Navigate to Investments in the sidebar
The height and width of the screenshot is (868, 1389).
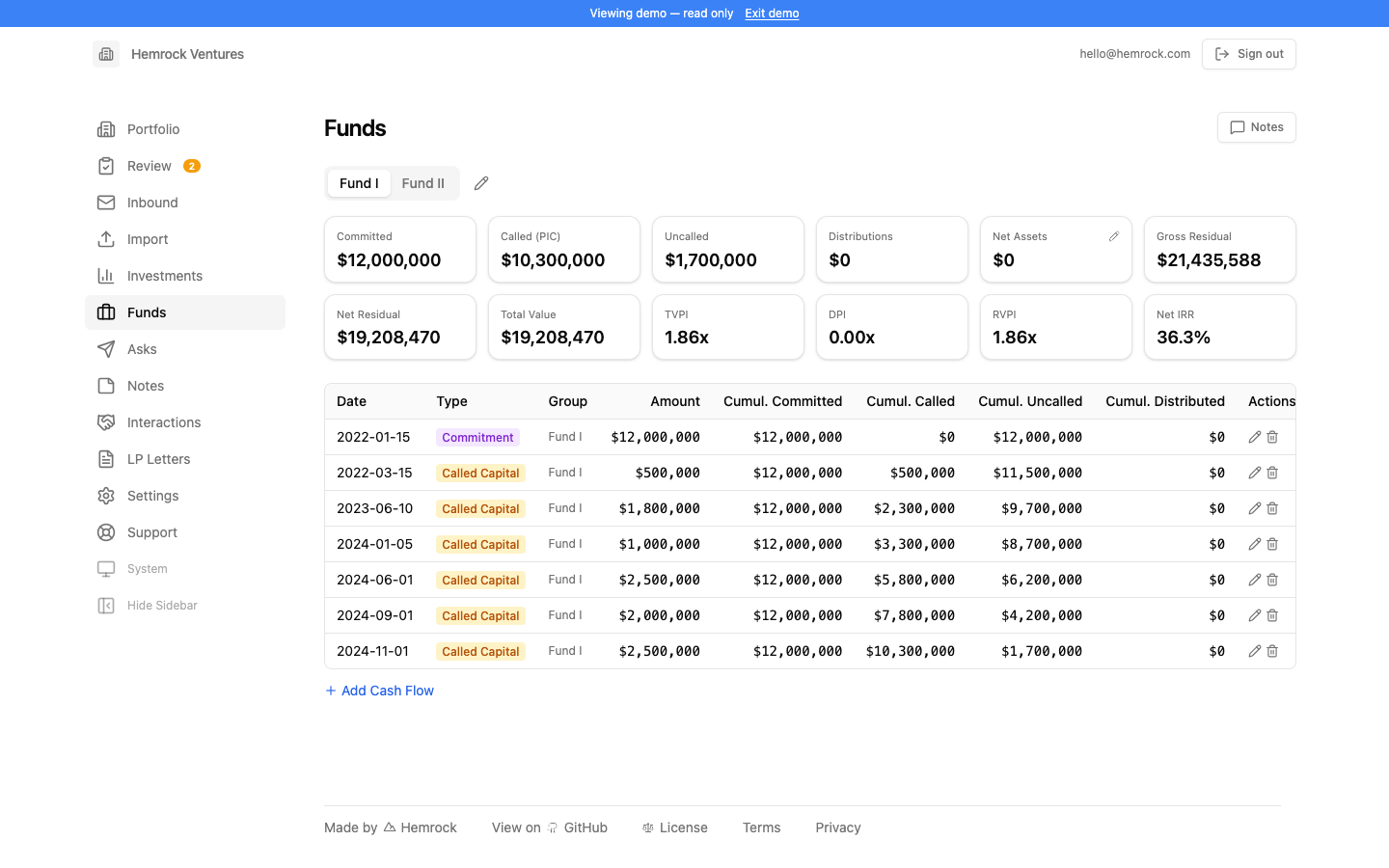pyautogui.click(x=185, y=276)
